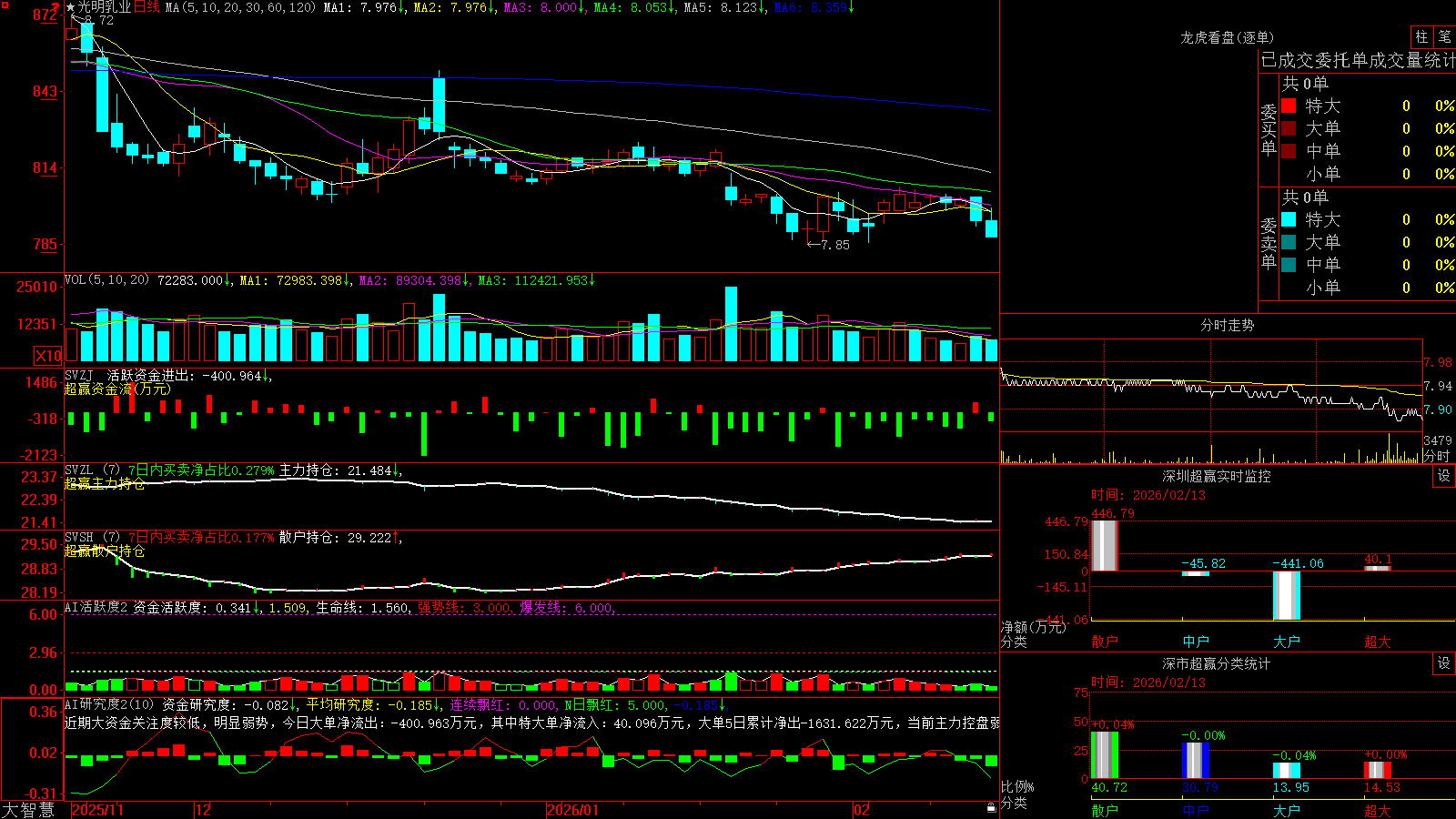
Task: Click the 7.85 low price annotation
Action: (834, 245)
